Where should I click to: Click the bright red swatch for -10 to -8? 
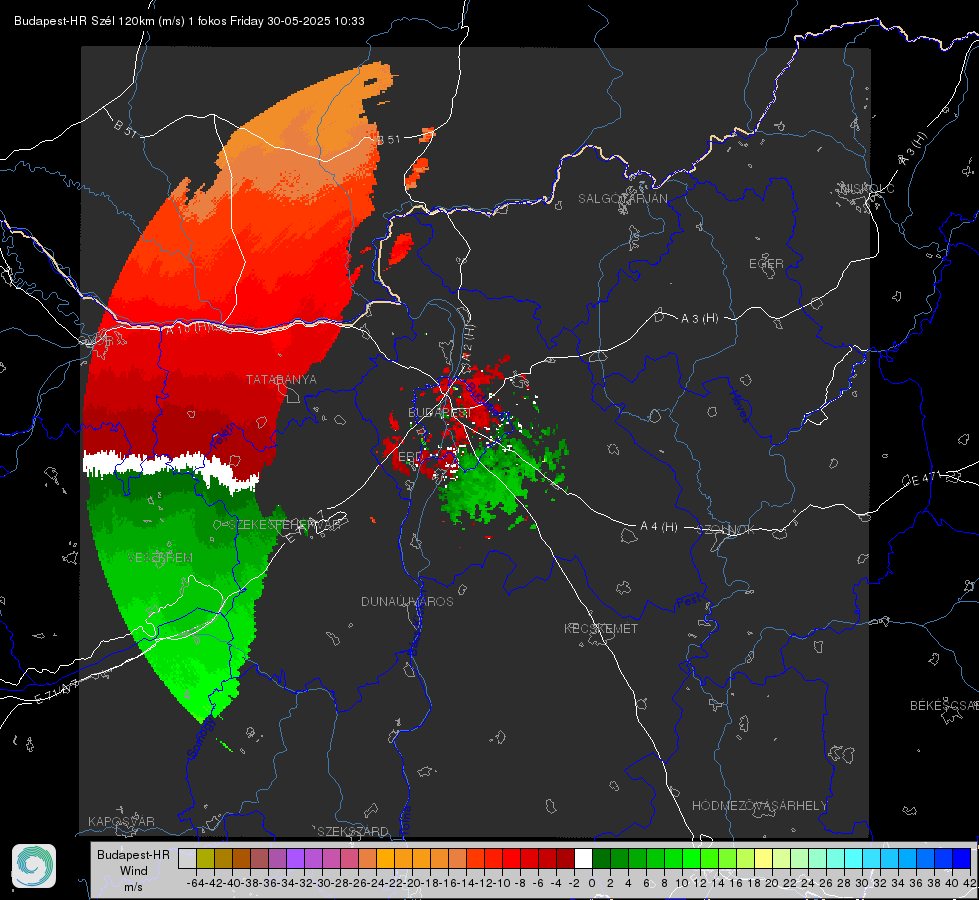point(511,858)
